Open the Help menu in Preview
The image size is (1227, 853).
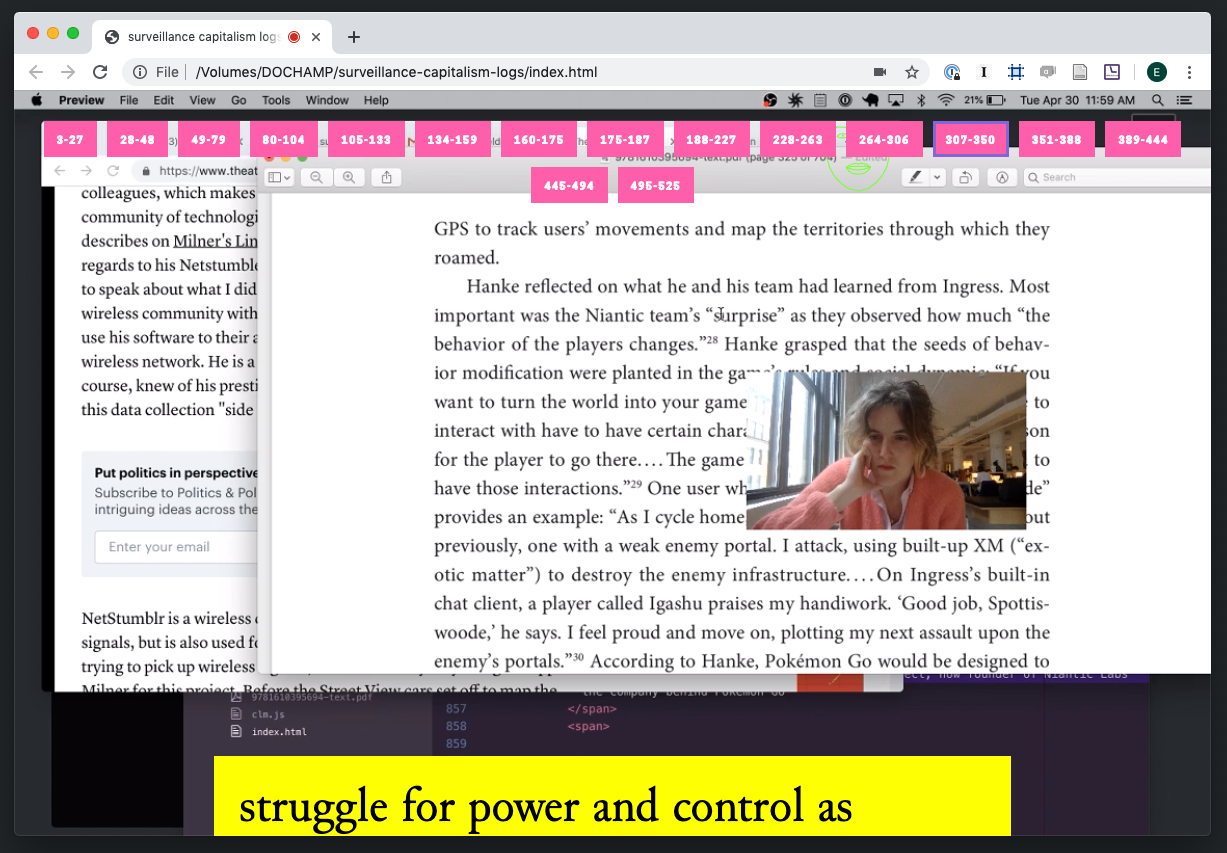point(376,100)
